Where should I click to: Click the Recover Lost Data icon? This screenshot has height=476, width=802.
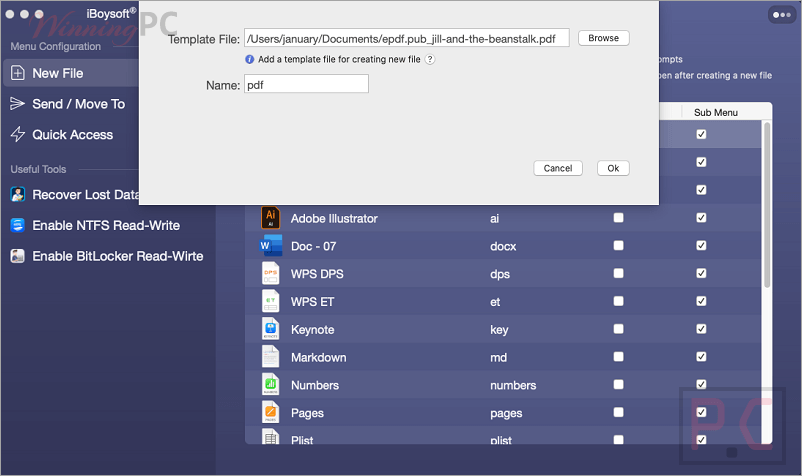pyautogui.click(x=17, y=195)
